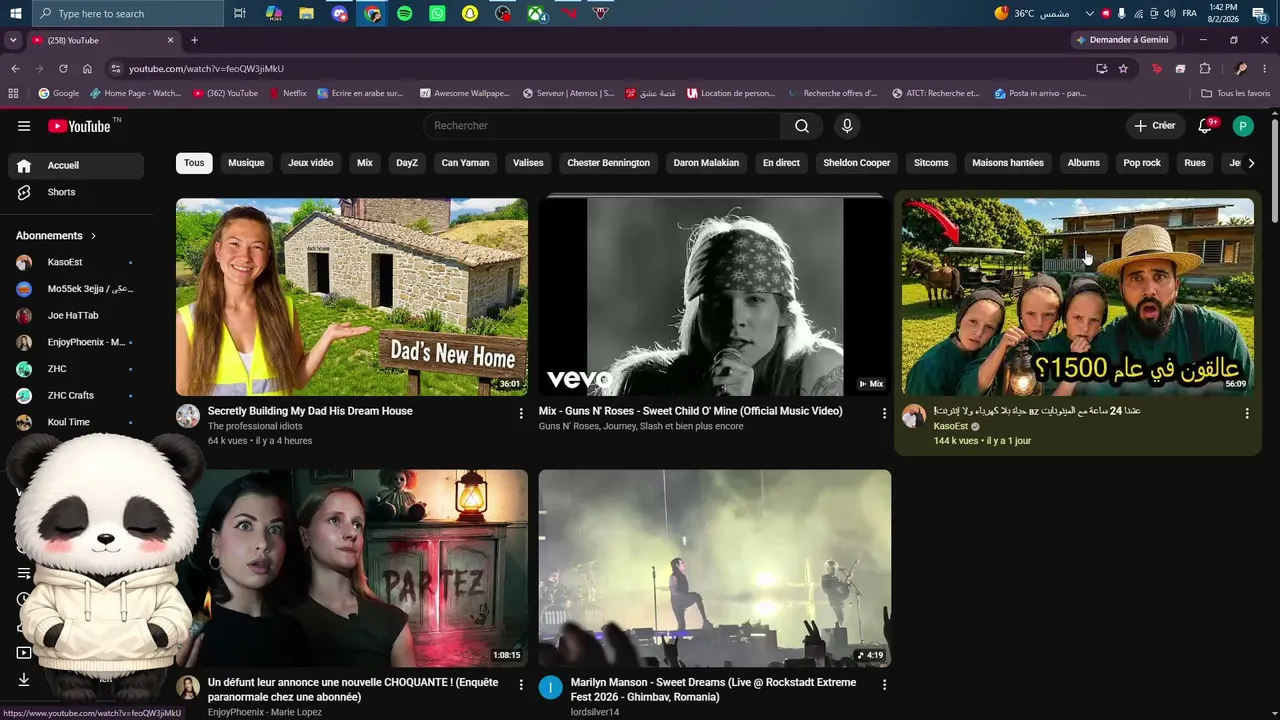Filter the feed by Musique
This screenshot has width=1280, height=720.
246,163
